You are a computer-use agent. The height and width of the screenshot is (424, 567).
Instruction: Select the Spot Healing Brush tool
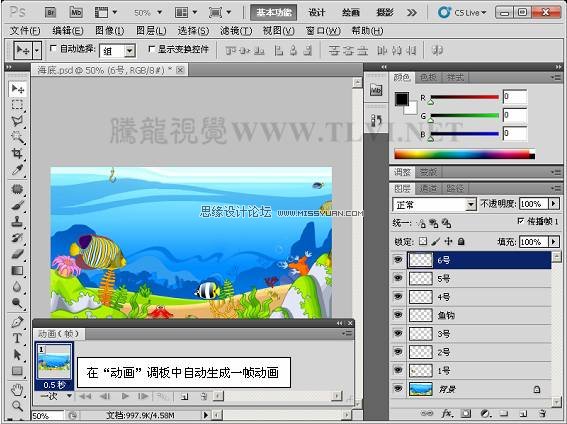[x=17, y=189]
